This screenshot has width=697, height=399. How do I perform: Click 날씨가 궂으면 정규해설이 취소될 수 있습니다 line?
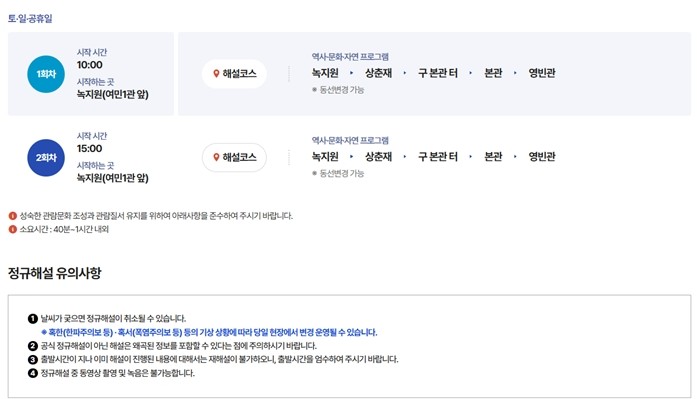113,319
